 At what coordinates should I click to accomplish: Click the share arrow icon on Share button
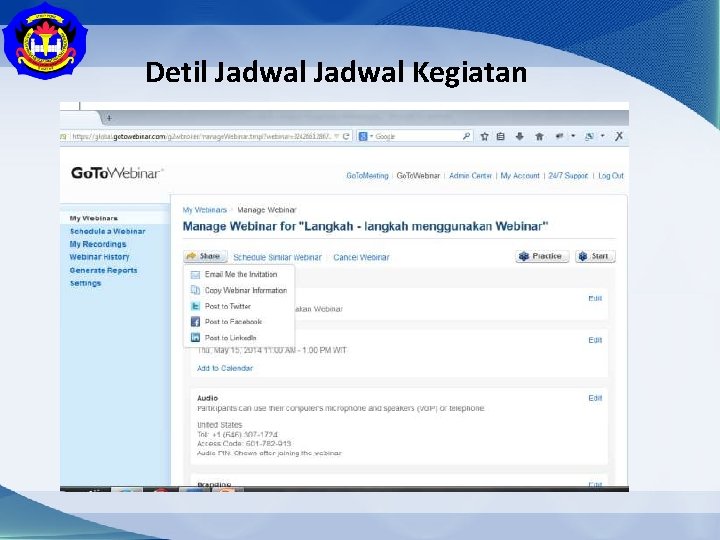tap(191, 256)
